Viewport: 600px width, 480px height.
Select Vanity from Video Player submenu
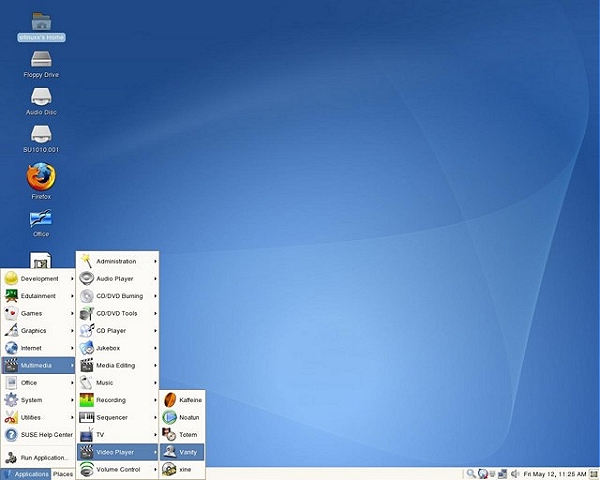[188, 452]
